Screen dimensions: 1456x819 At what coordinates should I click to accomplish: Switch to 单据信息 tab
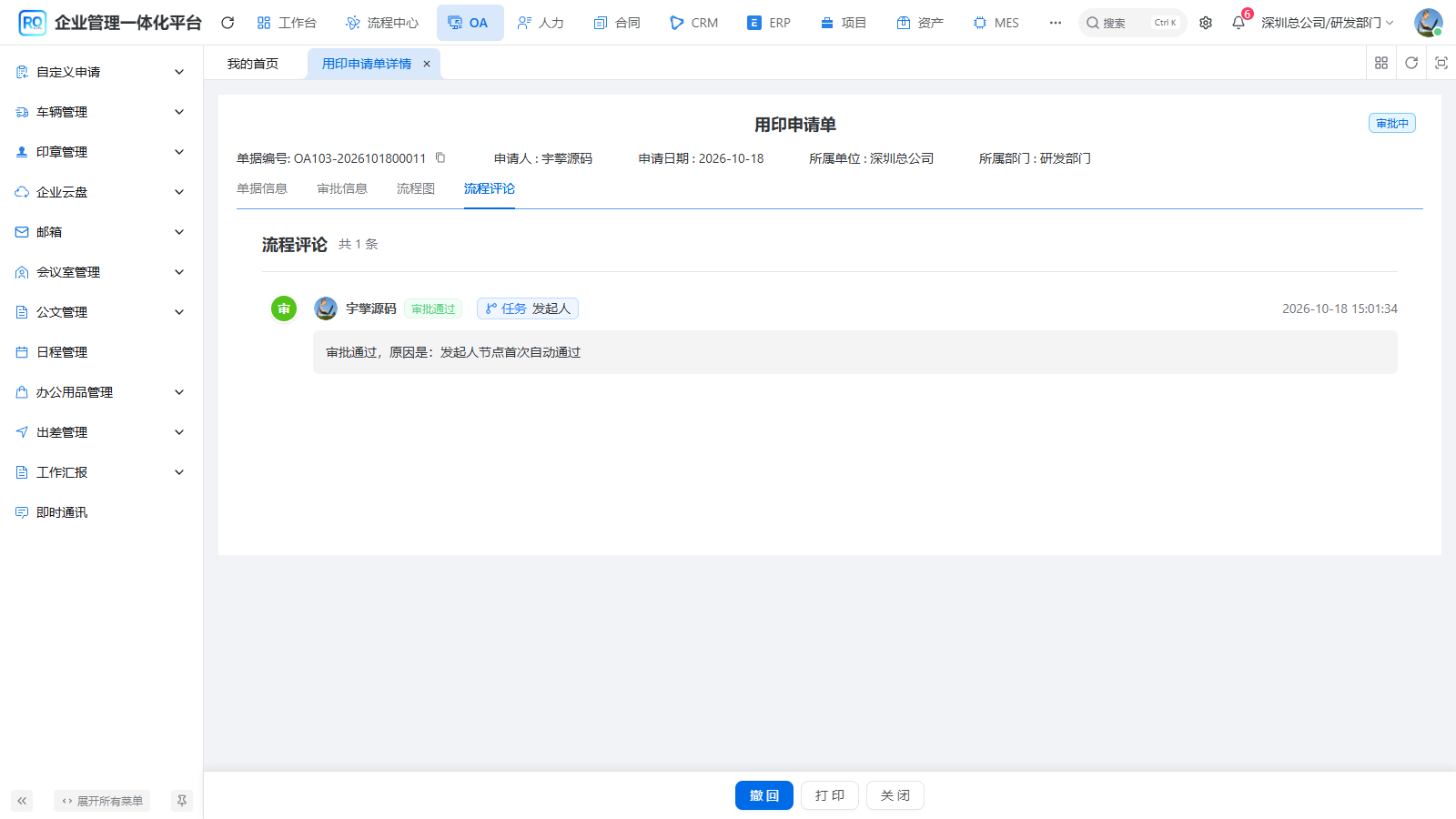click(262, 188)
